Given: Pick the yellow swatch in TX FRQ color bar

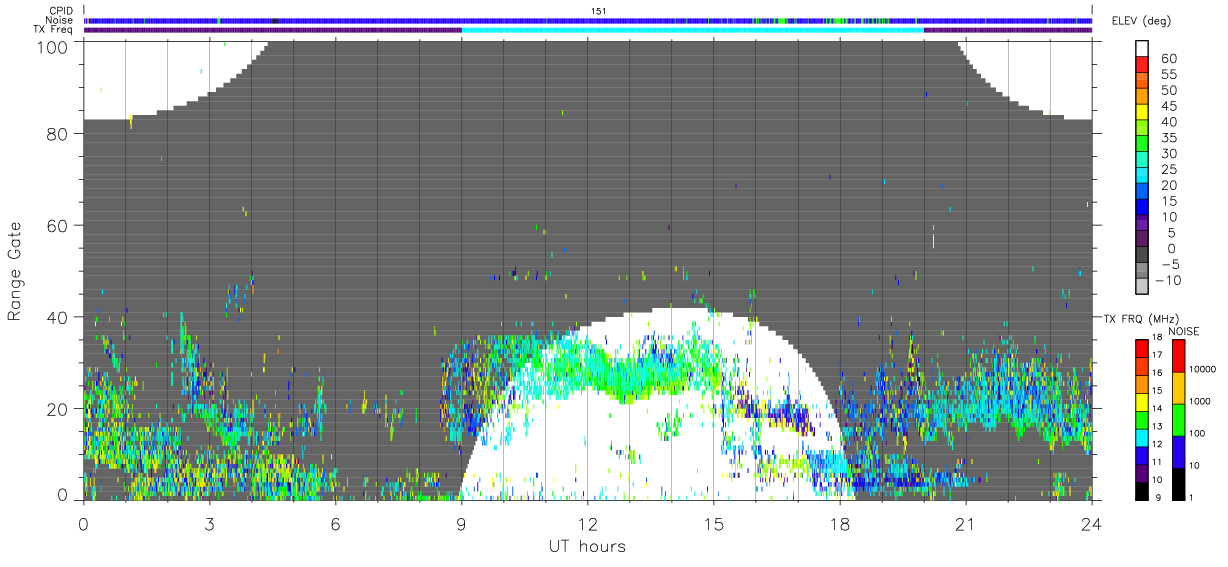Looking at the screenshot, I should (1141, 402).
